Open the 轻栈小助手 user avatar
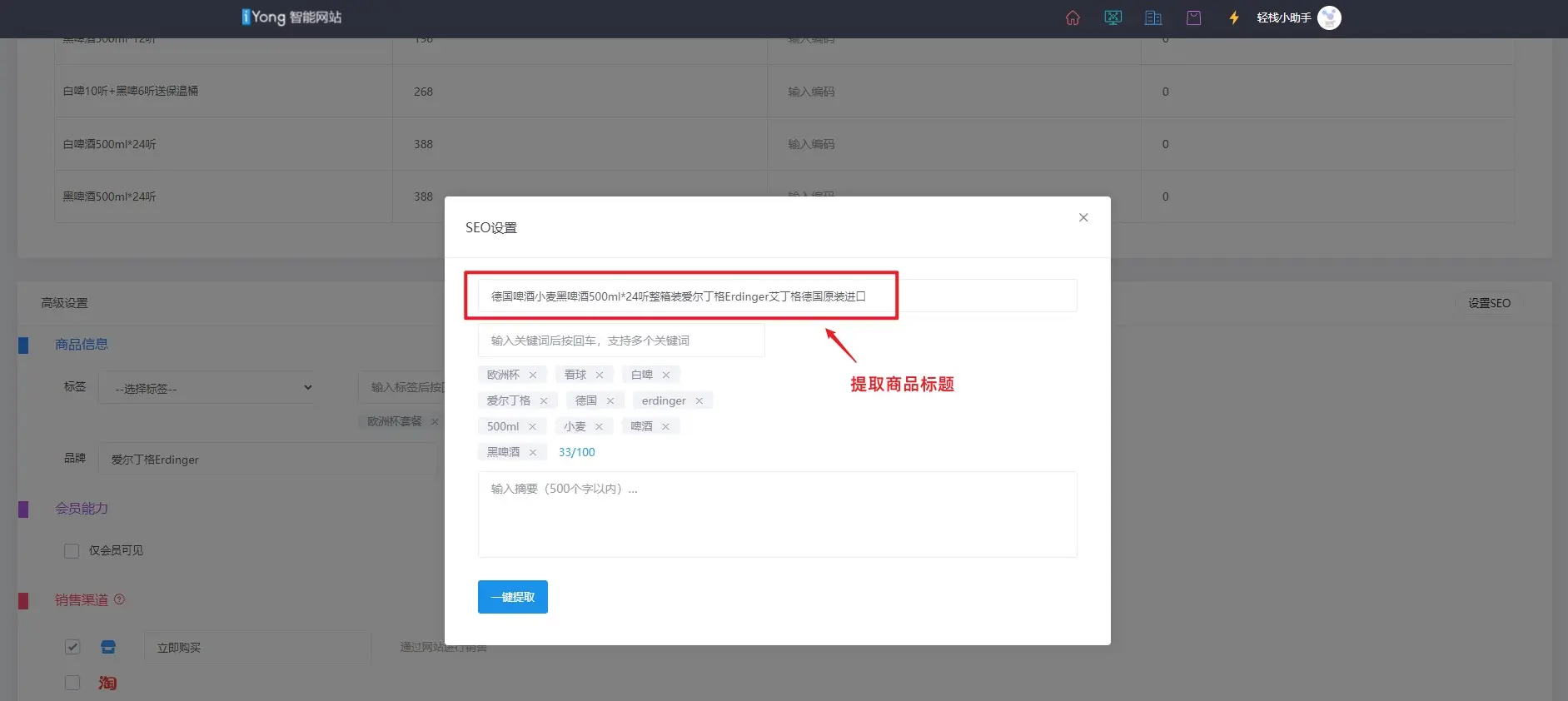 click(1329, 17)
